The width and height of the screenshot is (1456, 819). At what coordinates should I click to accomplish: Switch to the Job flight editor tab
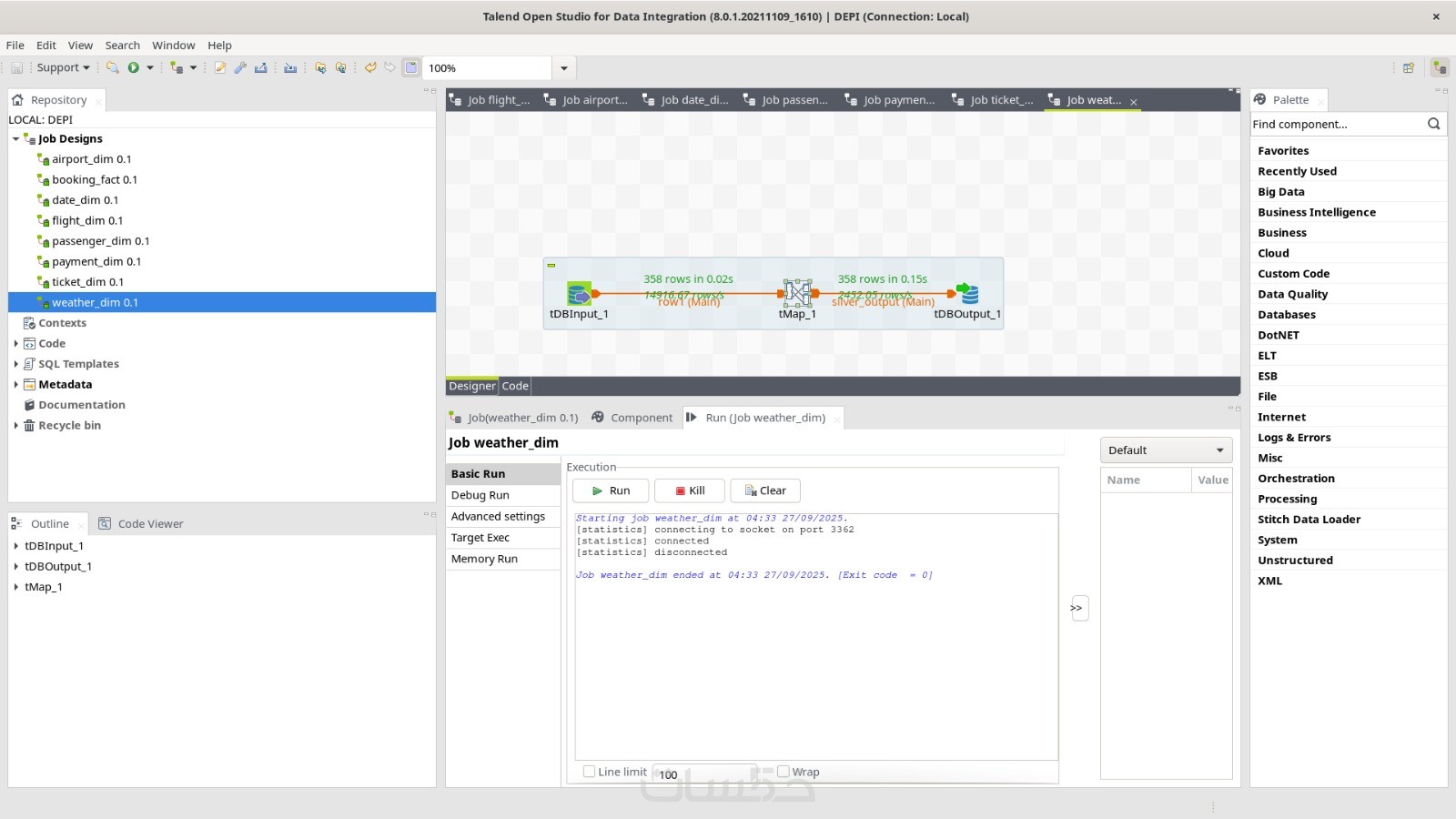[490, 100]
